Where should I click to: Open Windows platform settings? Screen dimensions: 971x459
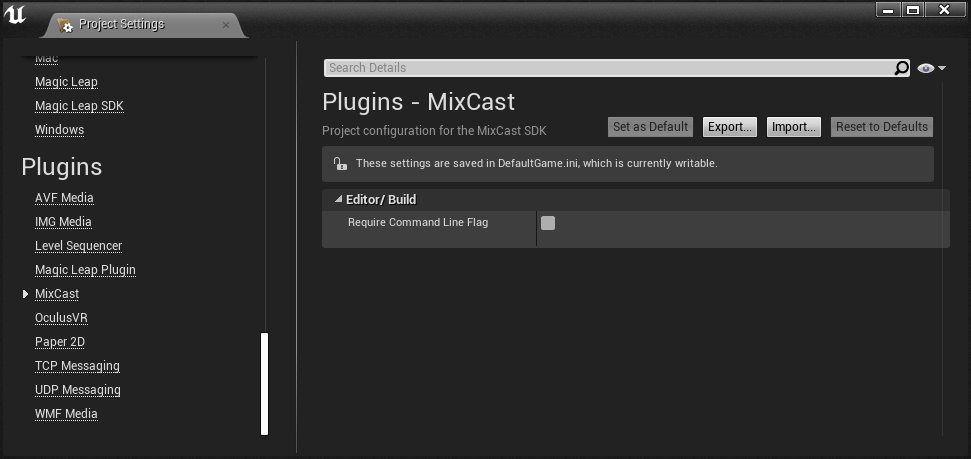pos(59,129)
